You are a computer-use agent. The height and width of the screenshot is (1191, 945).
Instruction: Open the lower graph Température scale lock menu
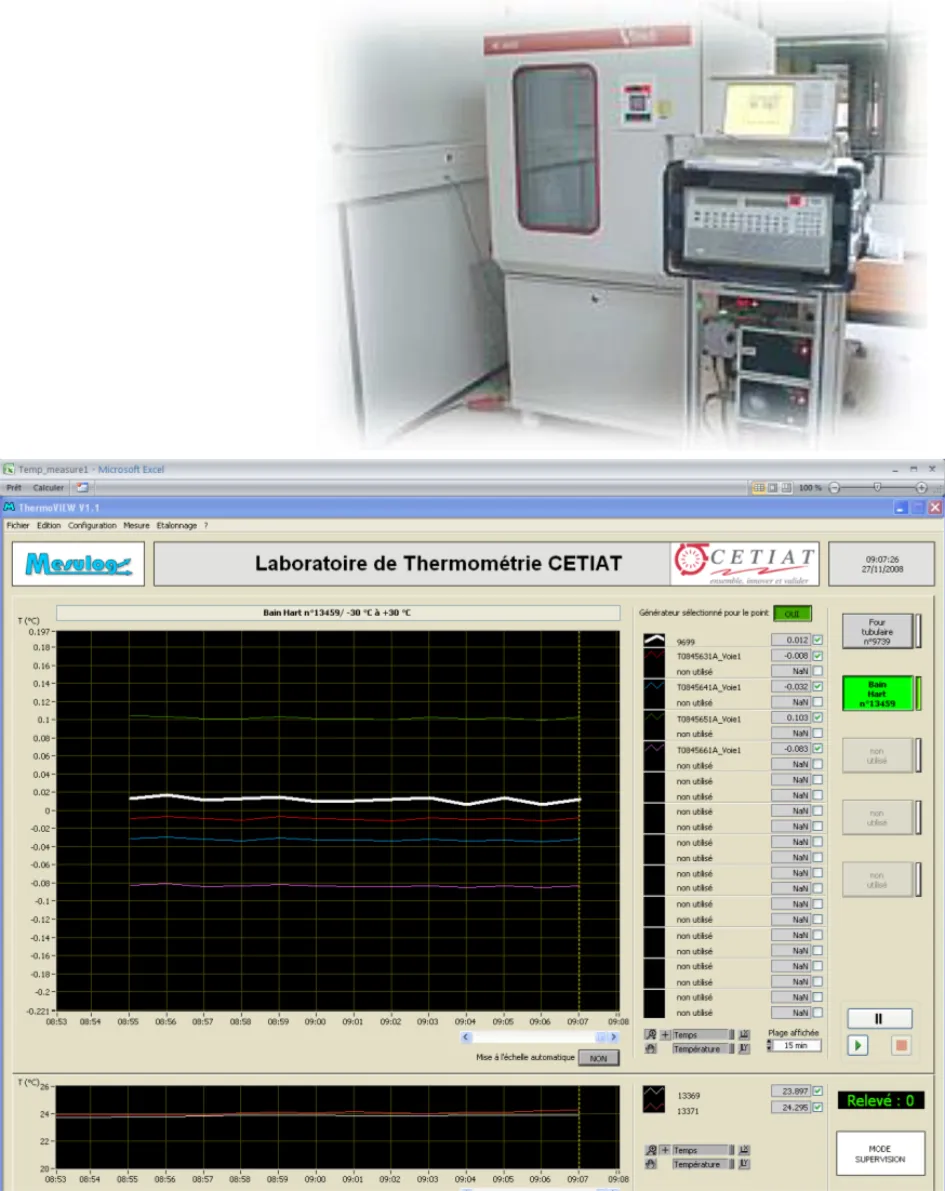(x=732, y=1164)
